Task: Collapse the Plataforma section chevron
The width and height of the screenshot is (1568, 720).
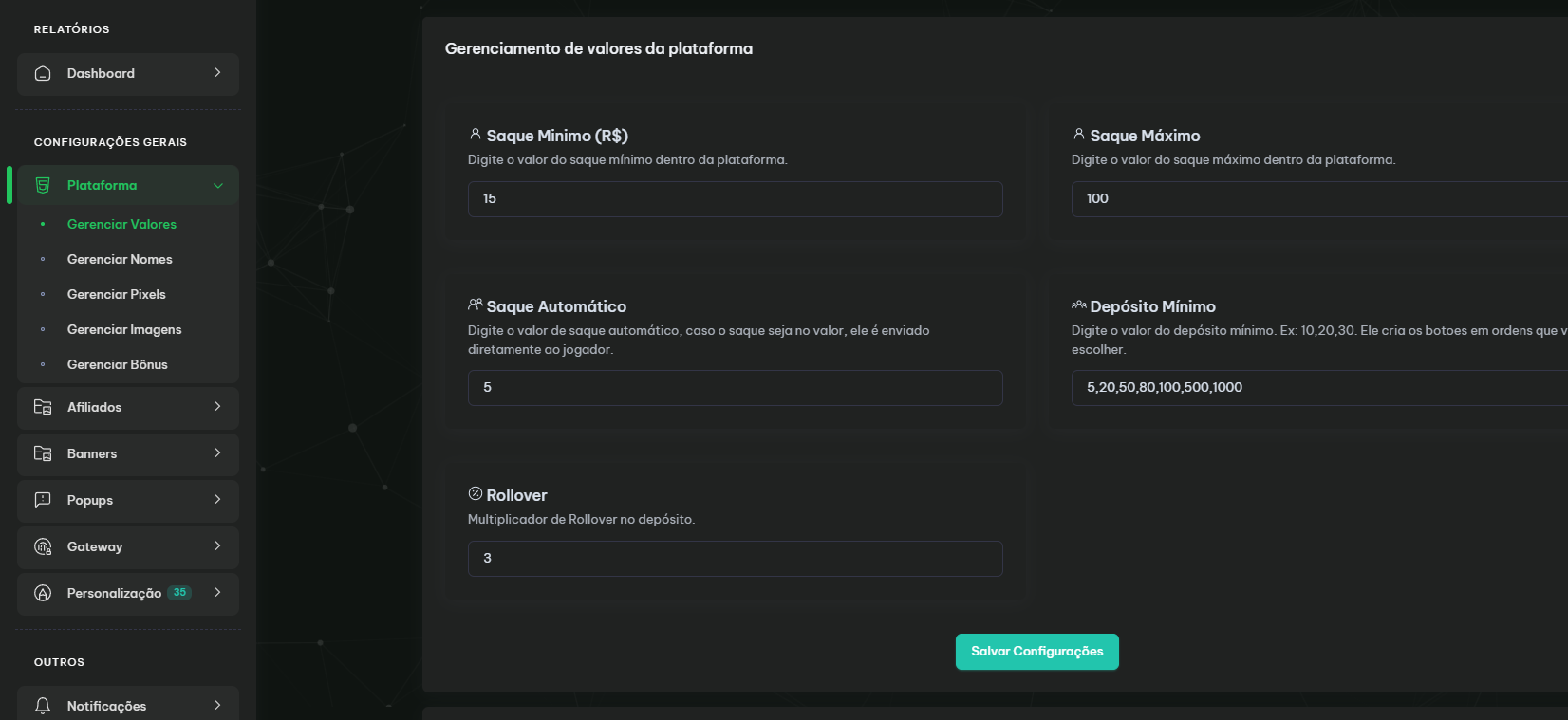Action: 219,185
